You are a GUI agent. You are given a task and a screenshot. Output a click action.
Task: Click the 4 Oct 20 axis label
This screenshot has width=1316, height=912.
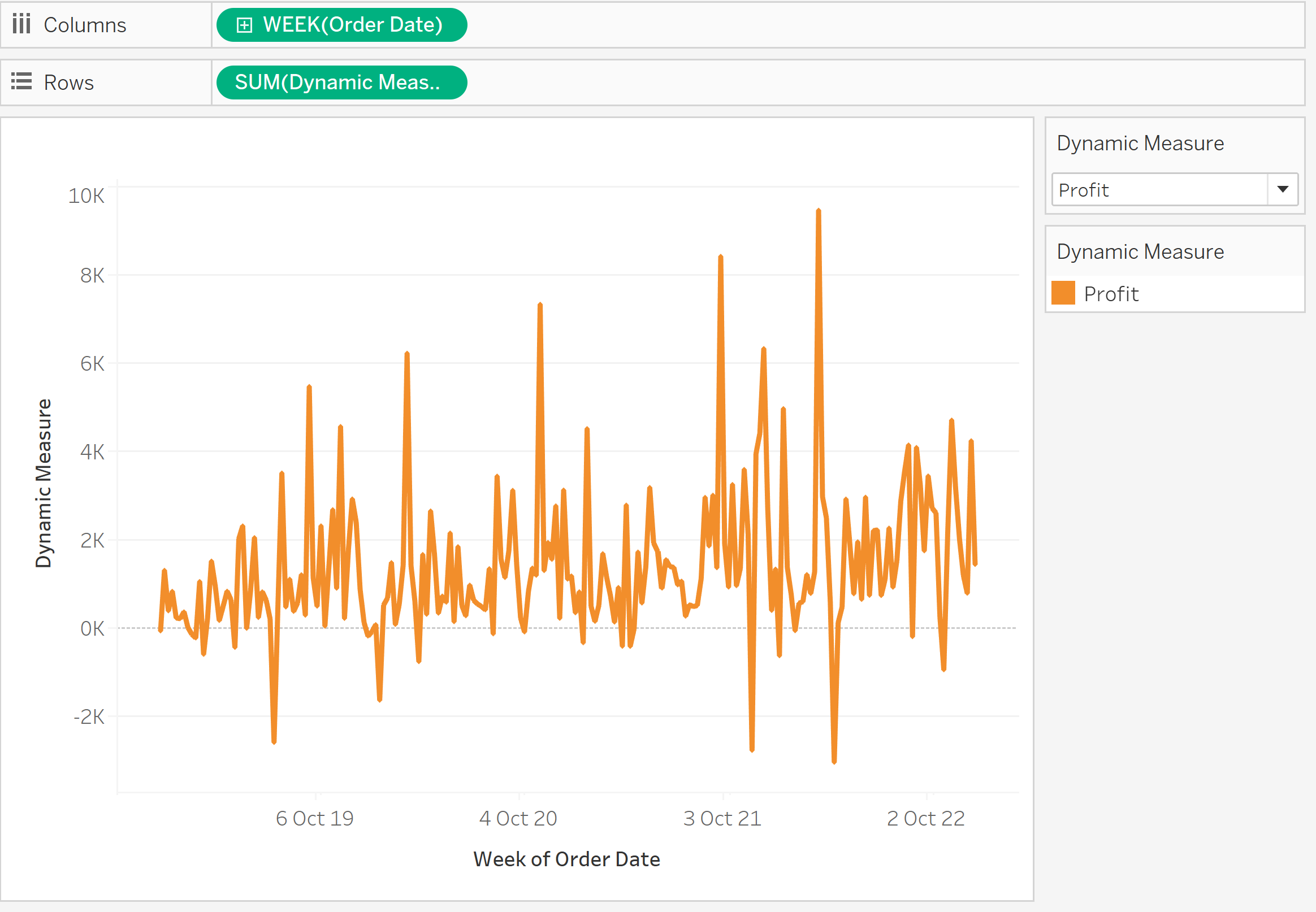pyautogui.click(x=518, y=818)
